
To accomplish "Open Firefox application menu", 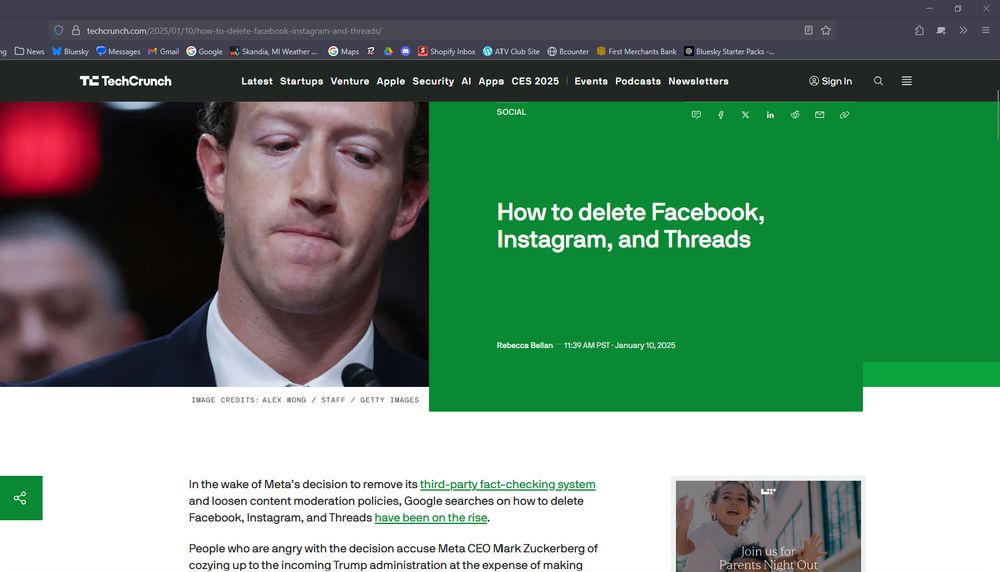I will tap(985, 30).
